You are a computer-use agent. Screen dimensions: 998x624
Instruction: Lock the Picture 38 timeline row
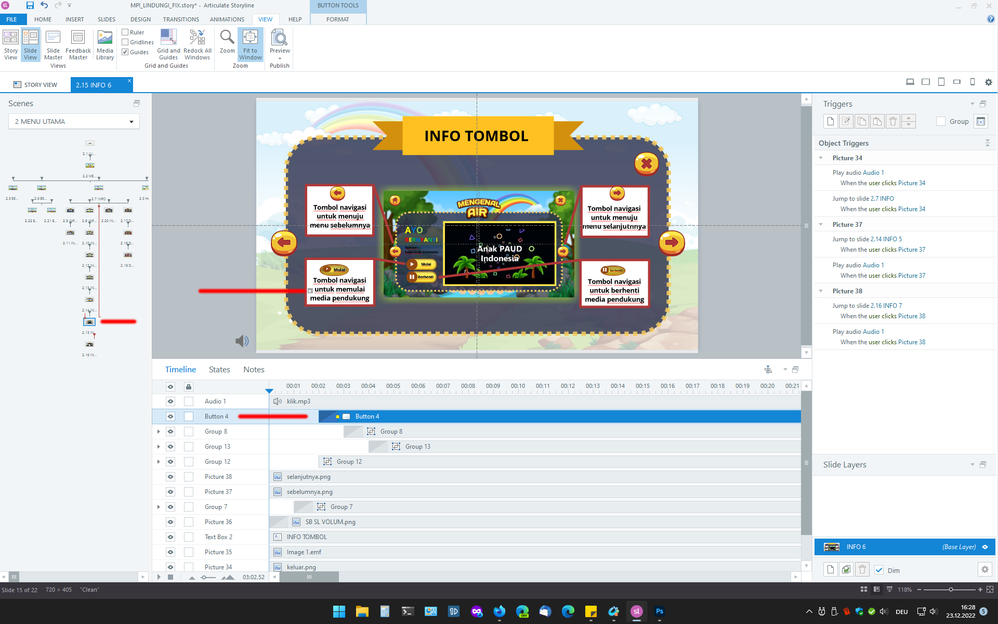188,477
